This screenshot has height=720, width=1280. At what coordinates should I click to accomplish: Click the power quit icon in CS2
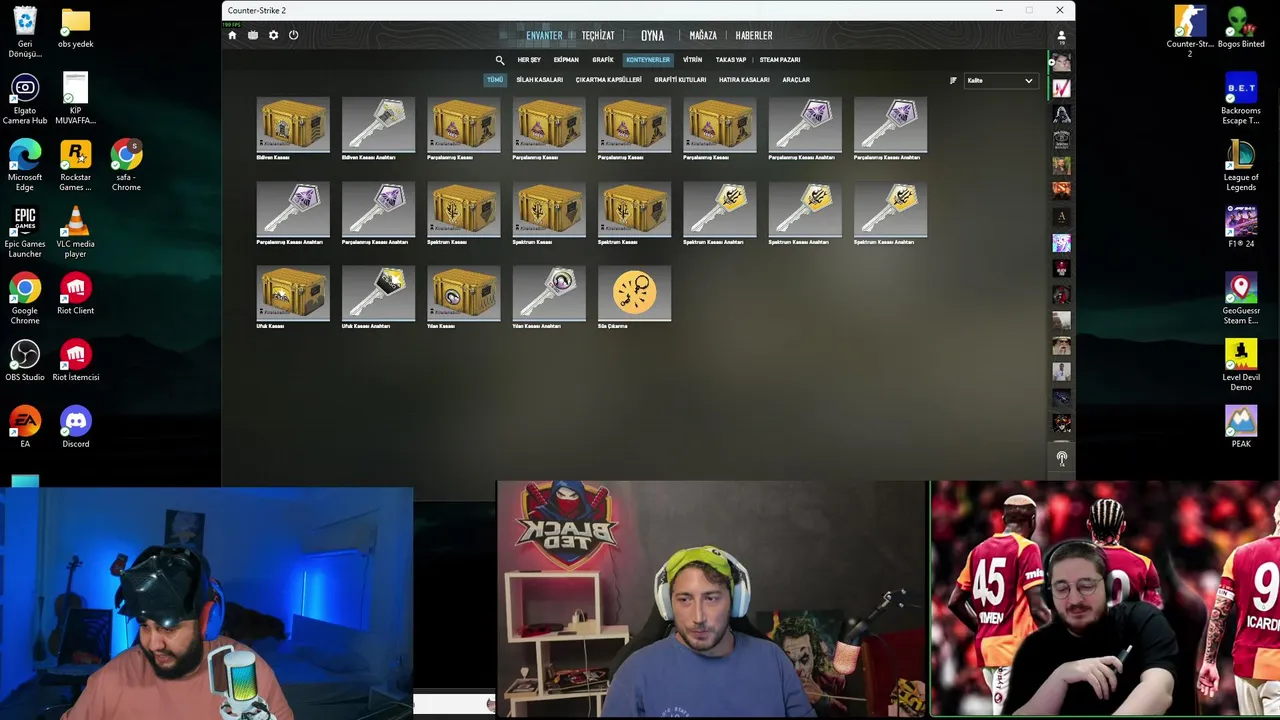click(x=293, y=35)
